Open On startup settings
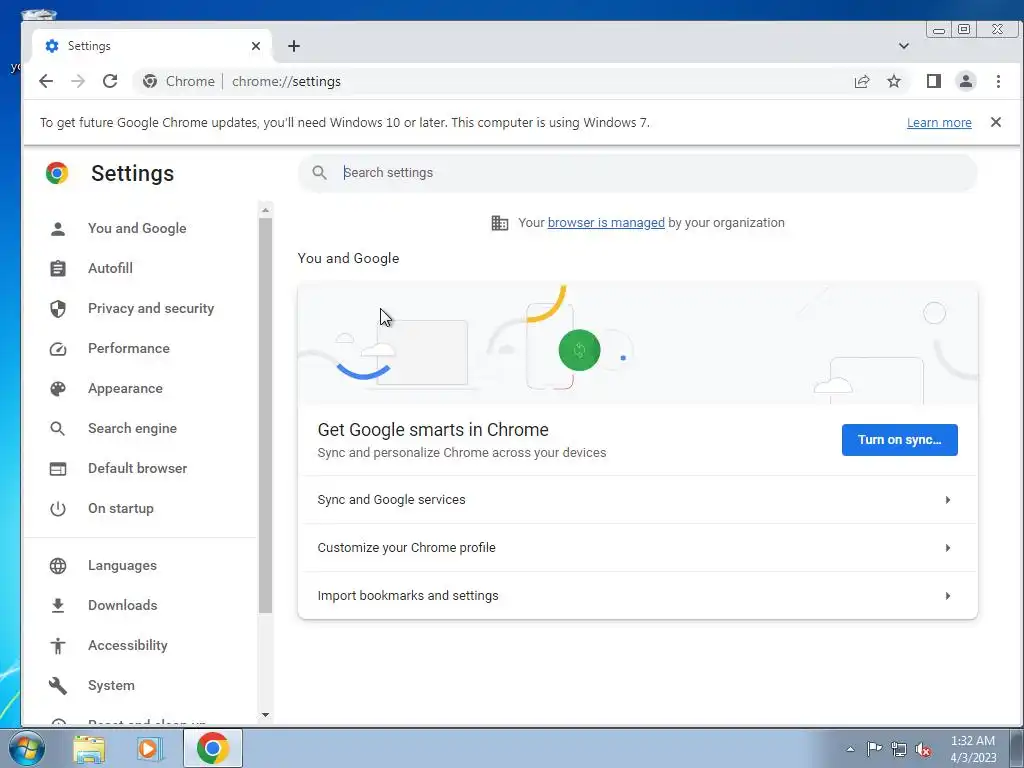This screenshot has width=1024, height=768. pos(121,508)
